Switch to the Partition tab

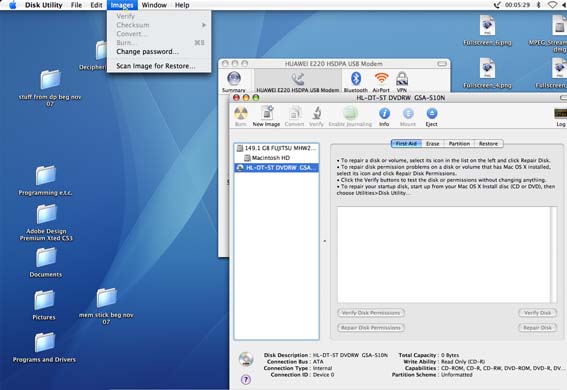[459, 143]
